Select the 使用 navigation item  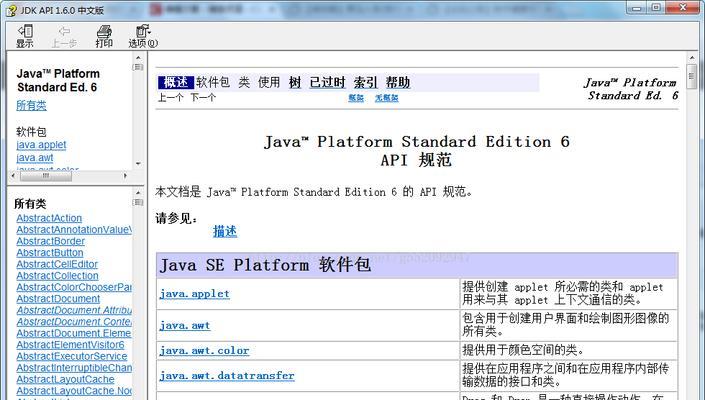pos(269,82)
